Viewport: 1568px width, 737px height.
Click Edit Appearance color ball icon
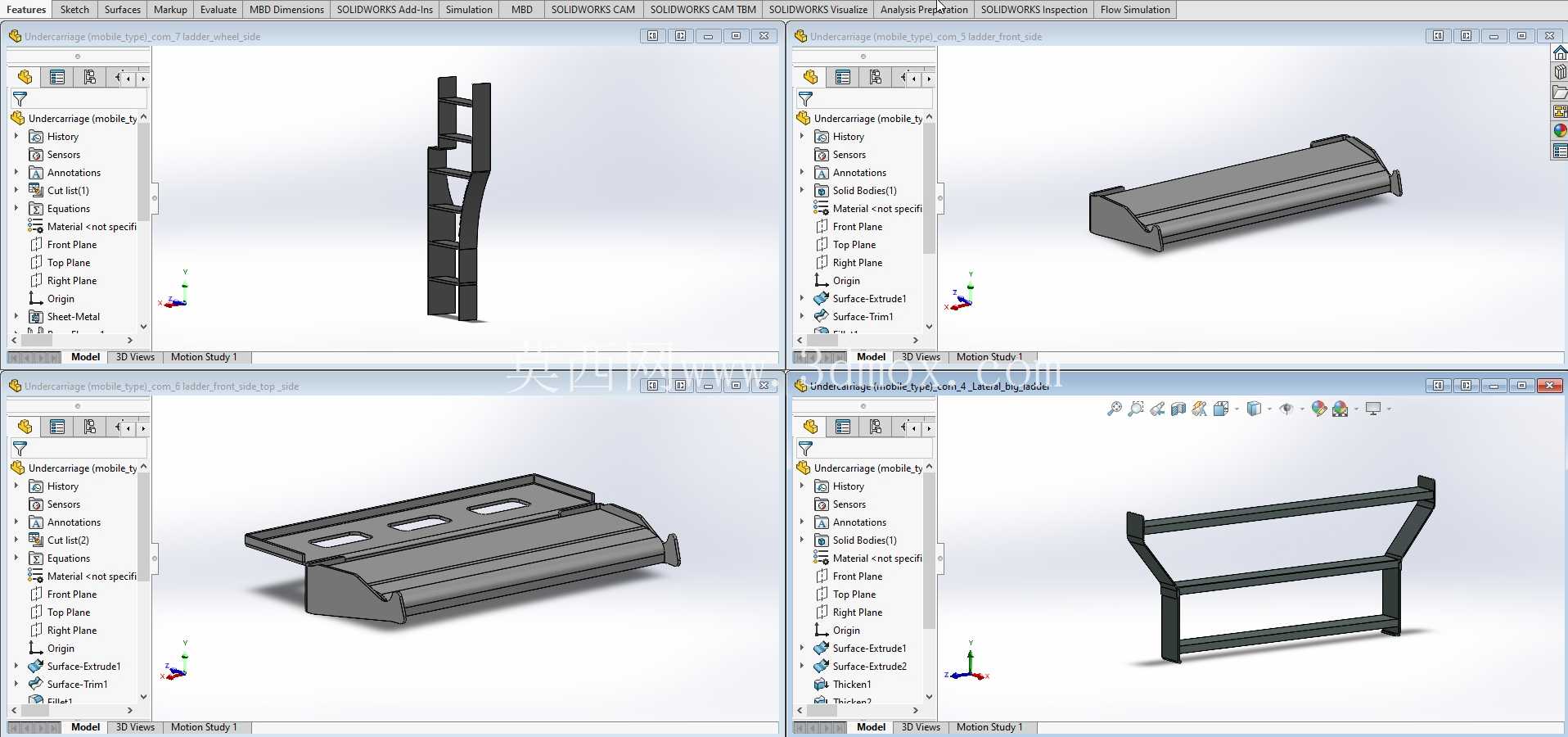pyautogui.click(x=1318, y=409)
